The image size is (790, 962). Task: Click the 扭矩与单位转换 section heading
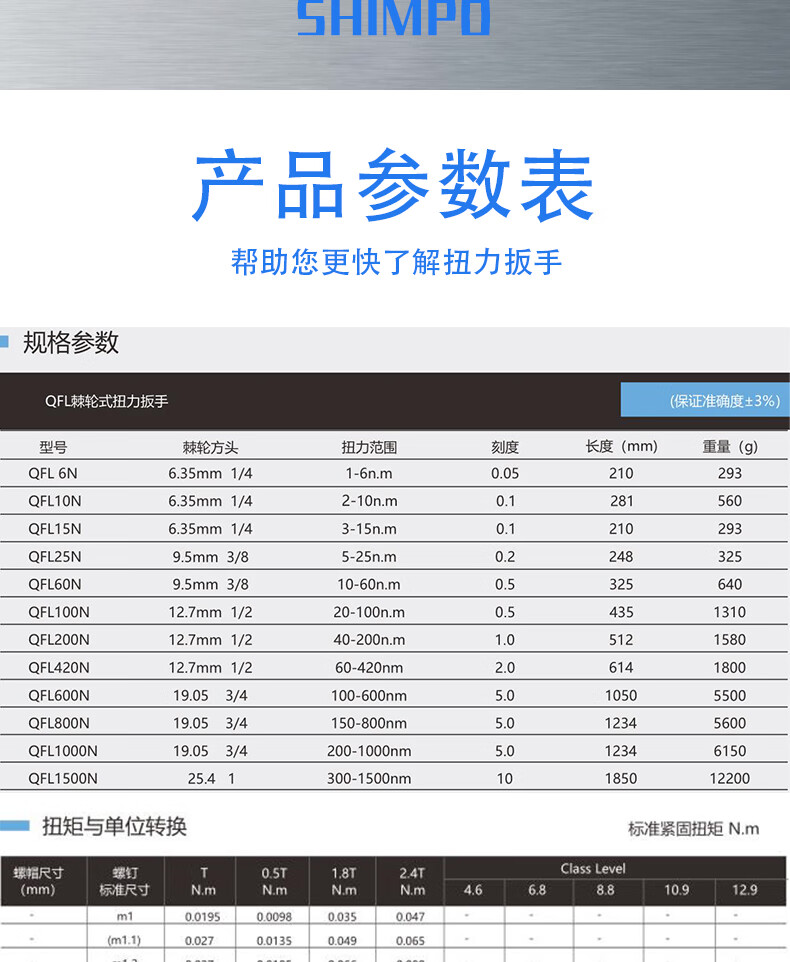[x=114, y=826]
